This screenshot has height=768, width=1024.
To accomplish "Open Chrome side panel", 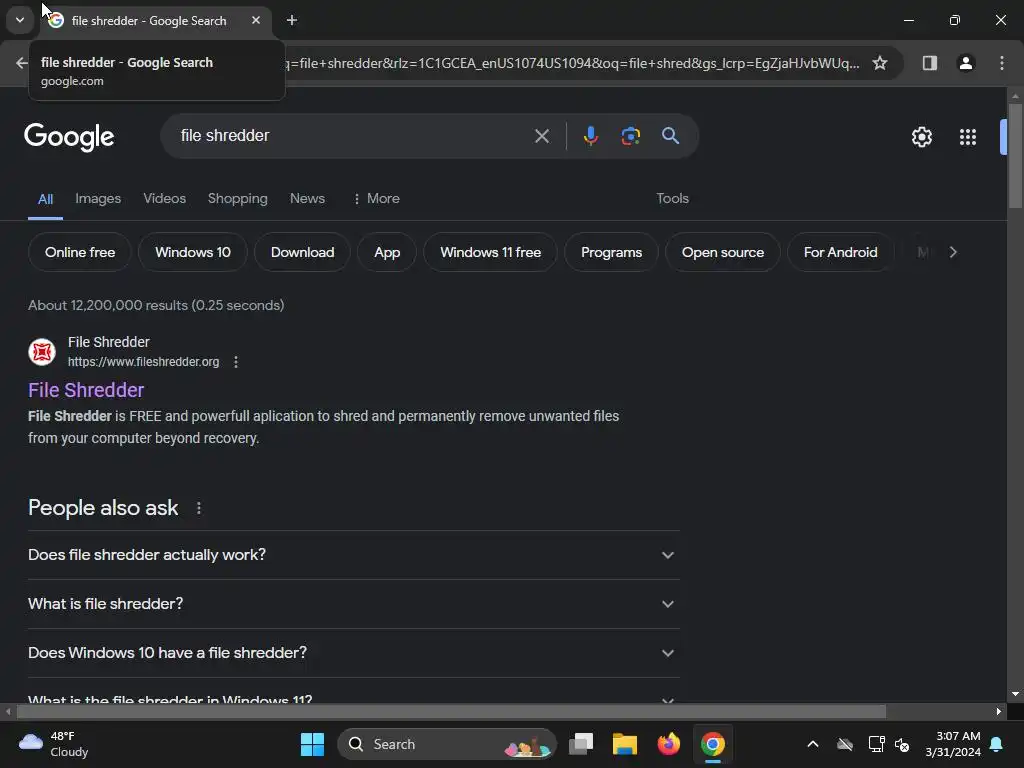I will [929, 63].
